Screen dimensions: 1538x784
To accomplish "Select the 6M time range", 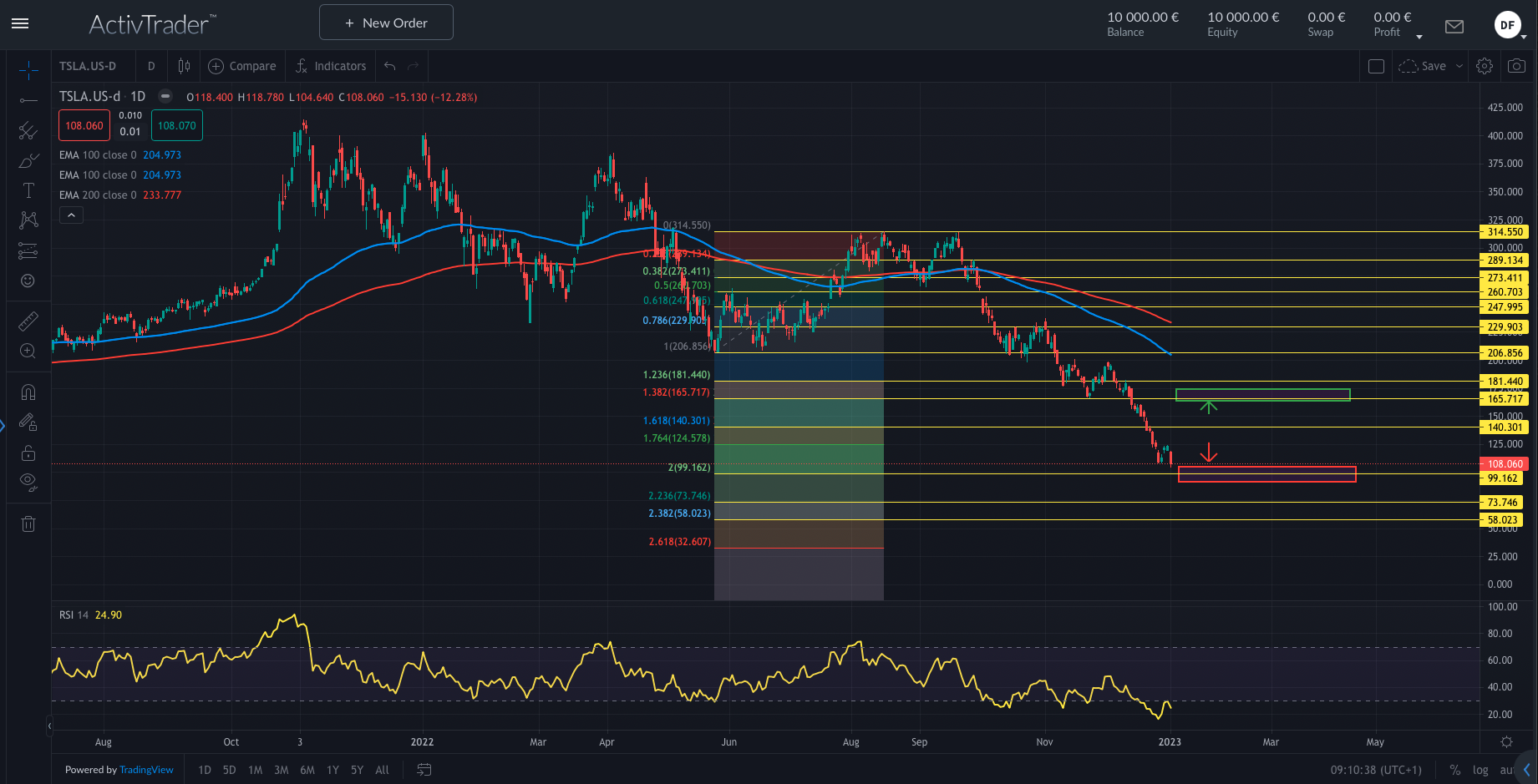I will tap(307, 770).
